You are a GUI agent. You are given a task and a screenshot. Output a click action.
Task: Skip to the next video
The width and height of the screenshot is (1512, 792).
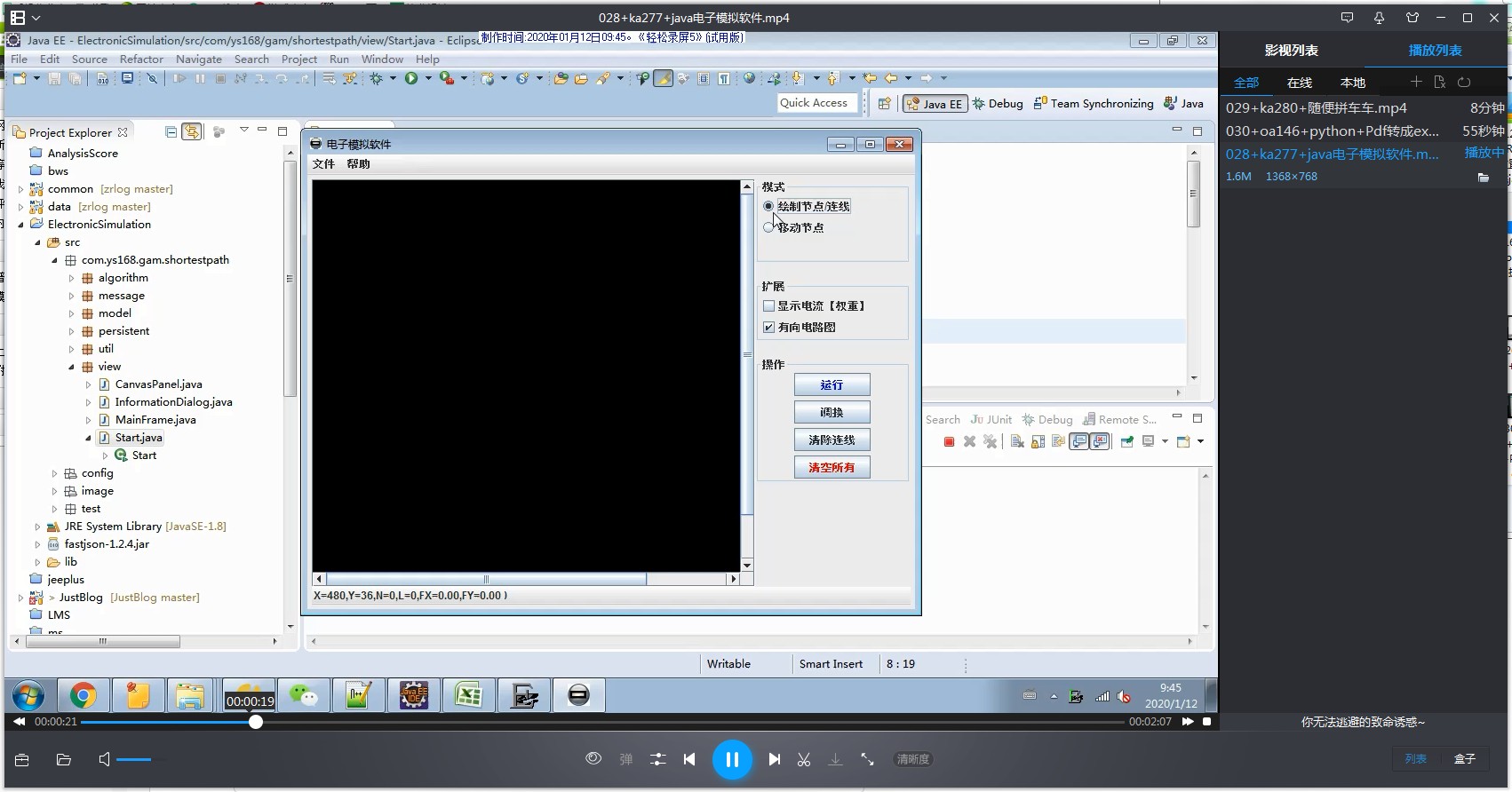[x=775, y=759]
